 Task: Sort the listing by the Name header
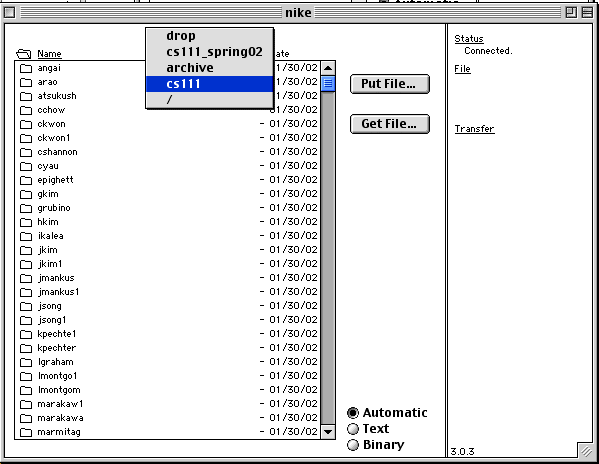[49, 54]
